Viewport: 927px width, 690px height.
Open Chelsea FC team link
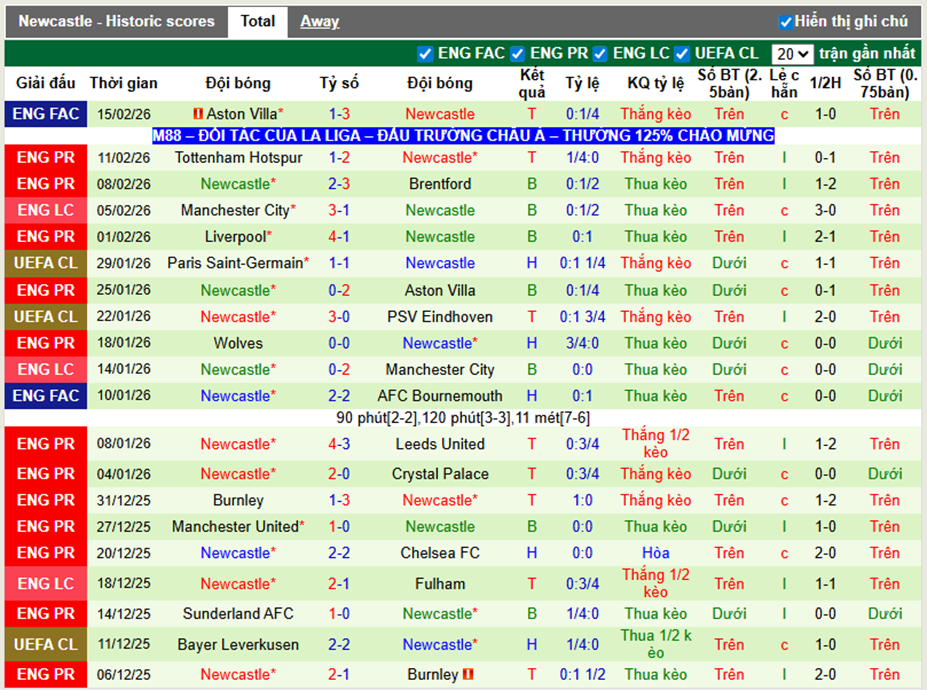coord(440,553)
